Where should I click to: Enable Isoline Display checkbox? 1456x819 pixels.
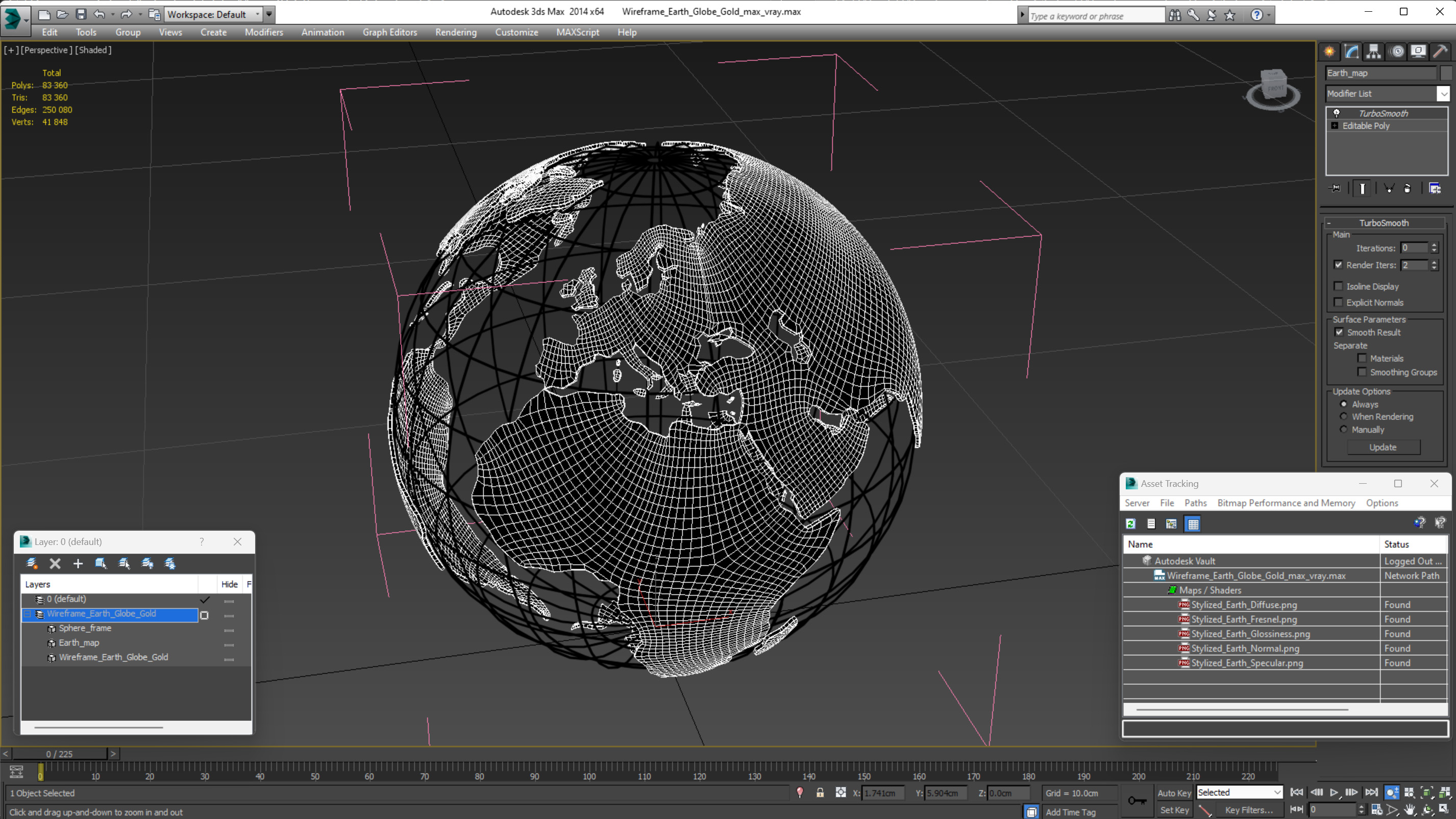1339,286
